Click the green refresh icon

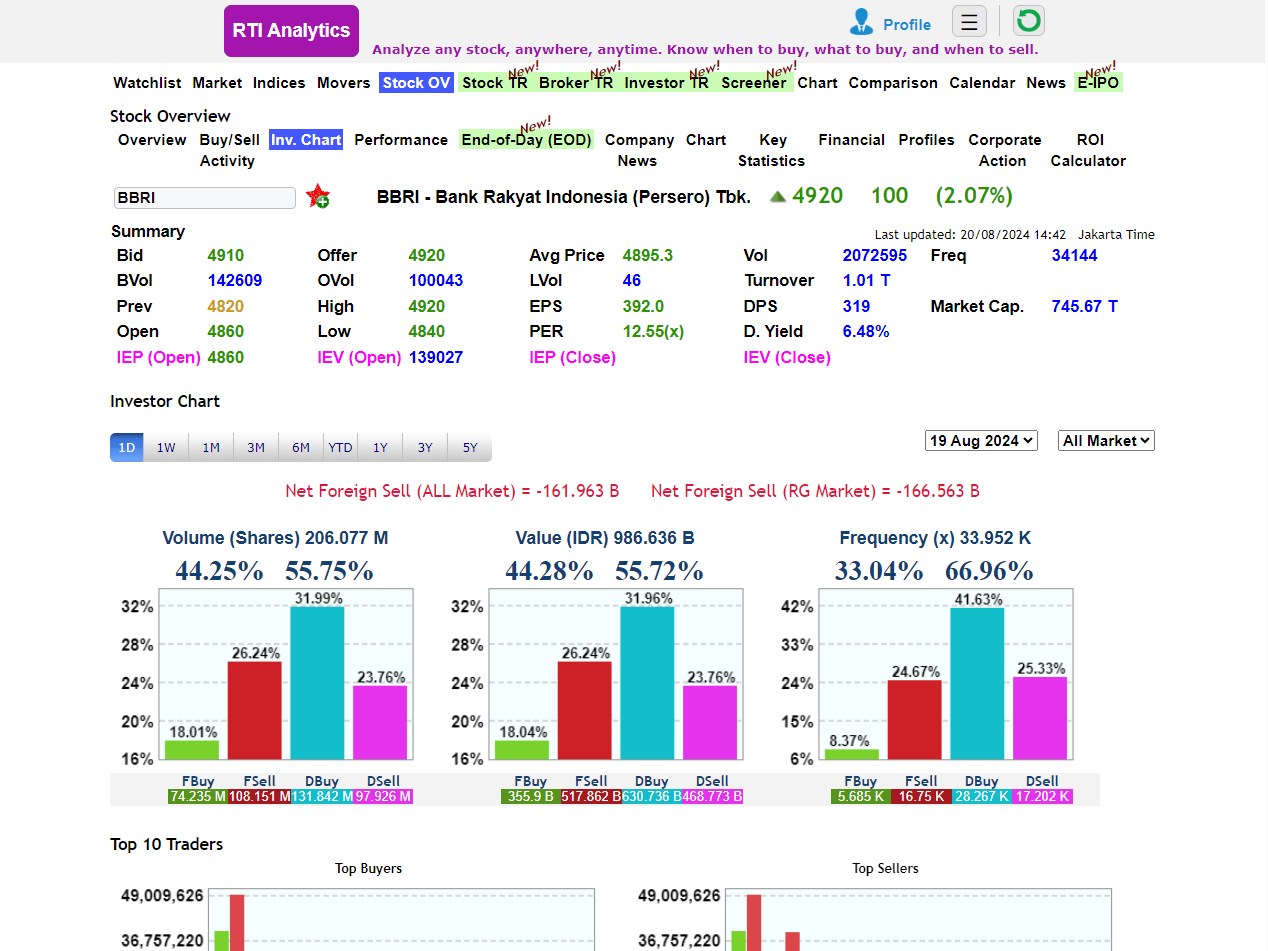[1028, 21]
